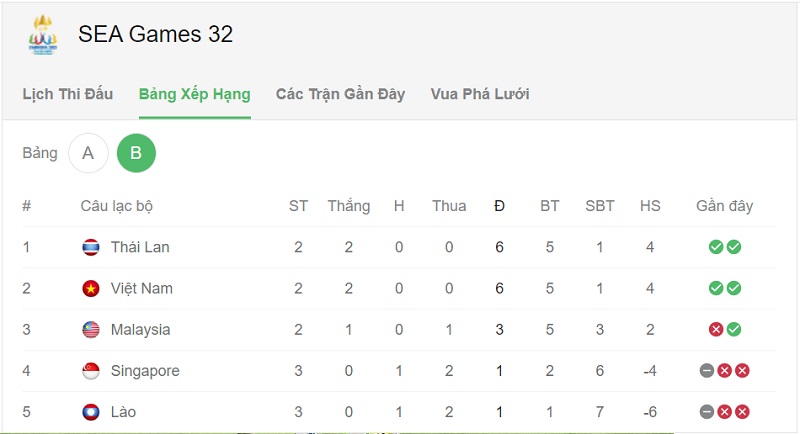Select group A
The image size is (800, 434).
88,153
